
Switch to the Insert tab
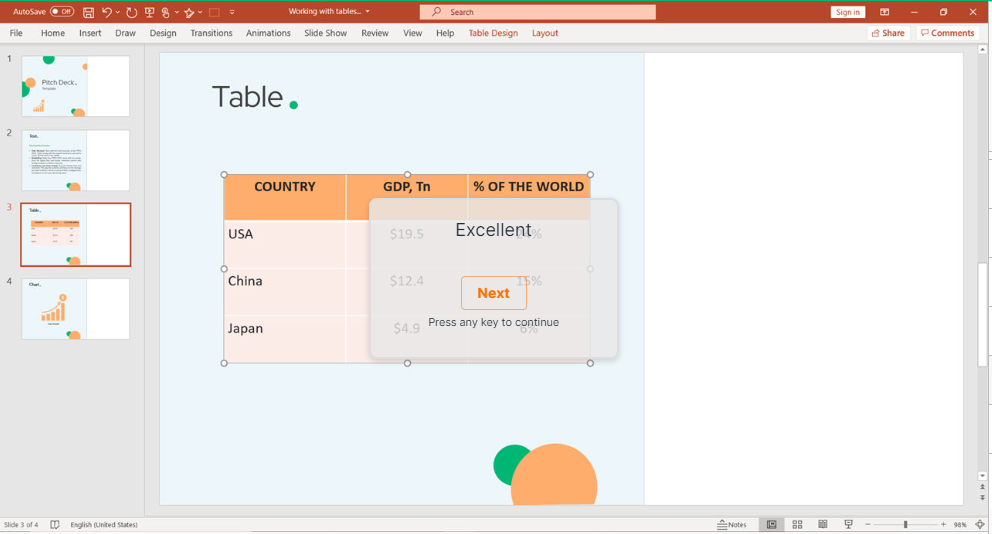pos(90,33)
